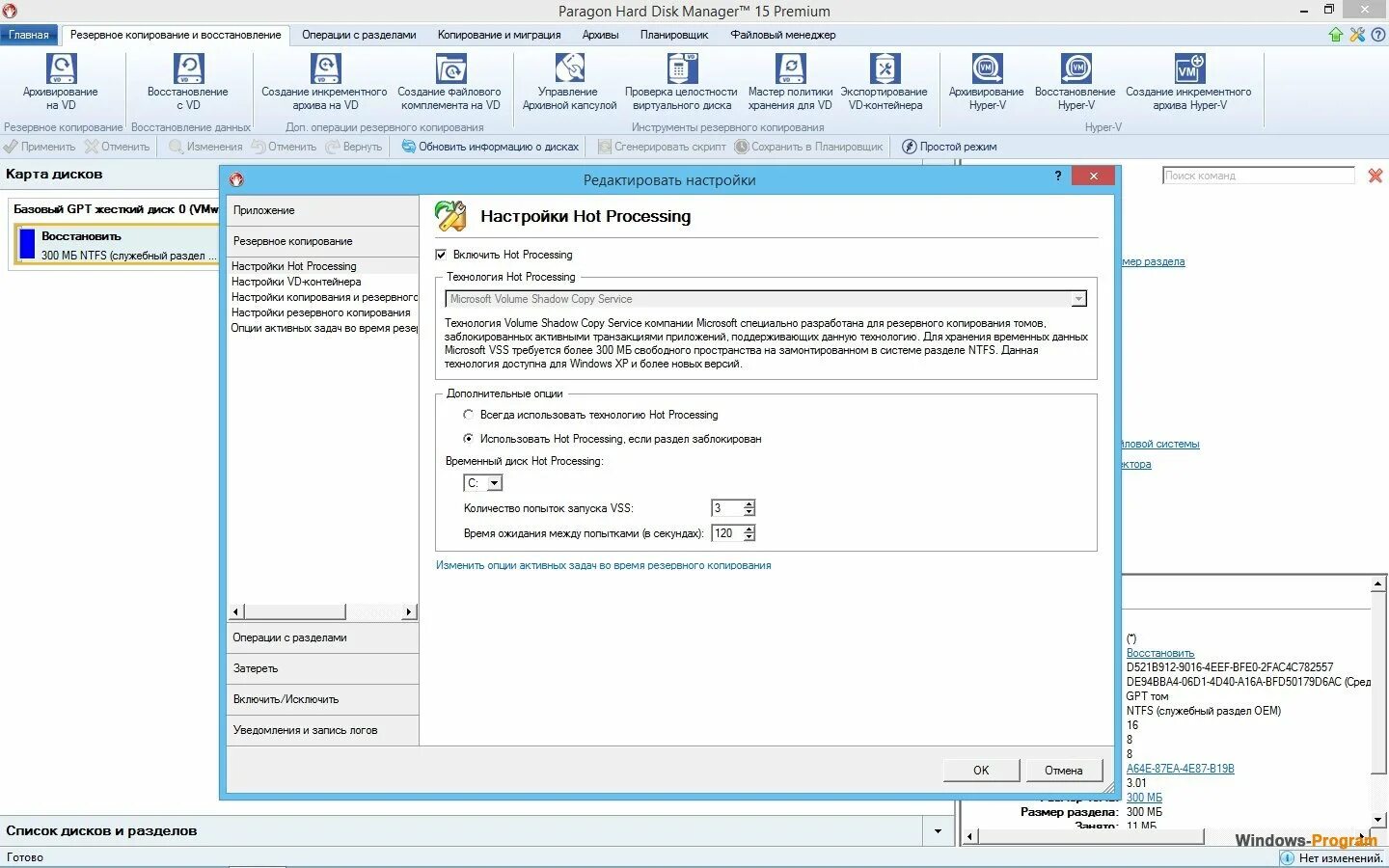Expand Уведомления и запись логов section
Image resolution: width=1389 pixels, height=868 pixels.
click(x=323, y=730)
